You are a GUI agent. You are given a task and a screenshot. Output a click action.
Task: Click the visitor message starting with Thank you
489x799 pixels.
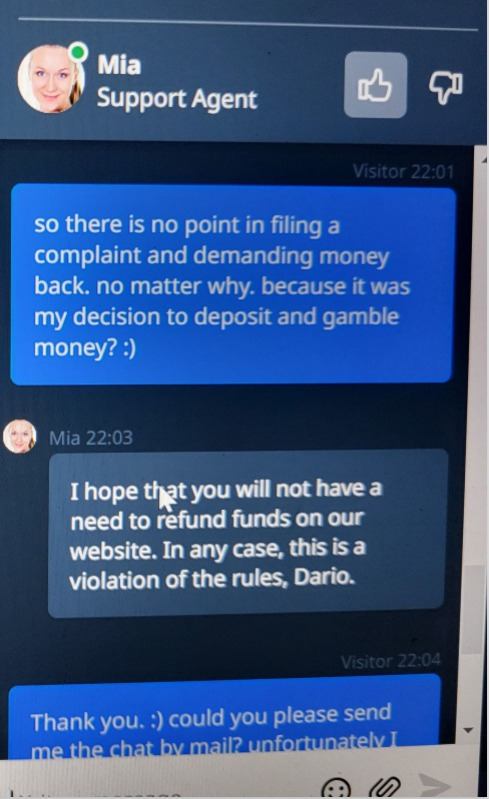[x=224, y=718]
